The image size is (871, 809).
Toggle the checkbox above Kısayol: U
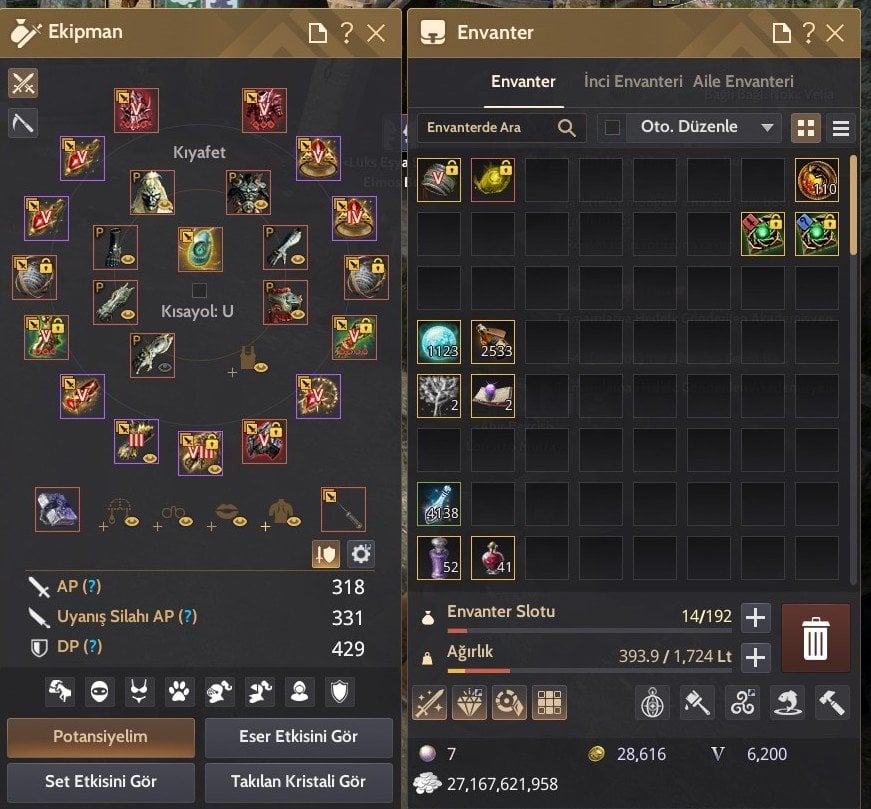[199, 290]
